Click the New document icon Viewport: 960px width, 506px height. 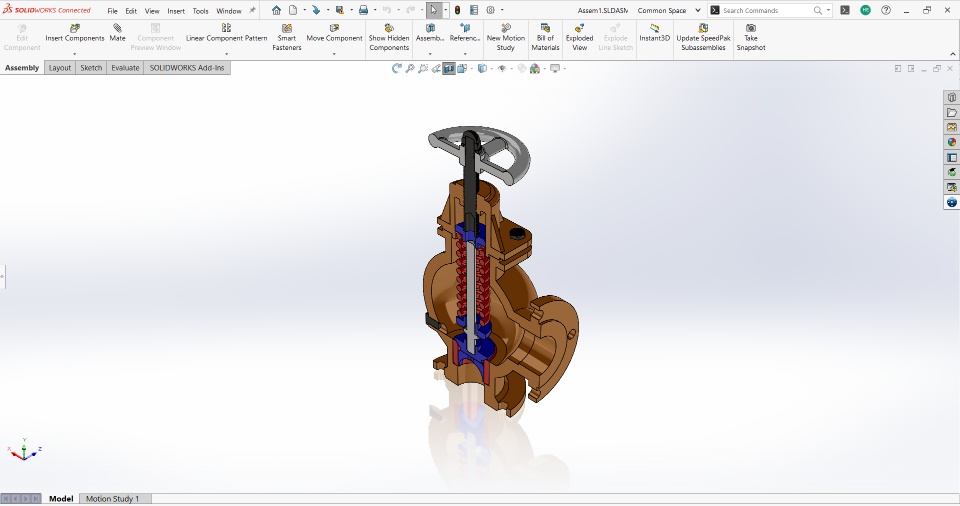pos(293,10)
